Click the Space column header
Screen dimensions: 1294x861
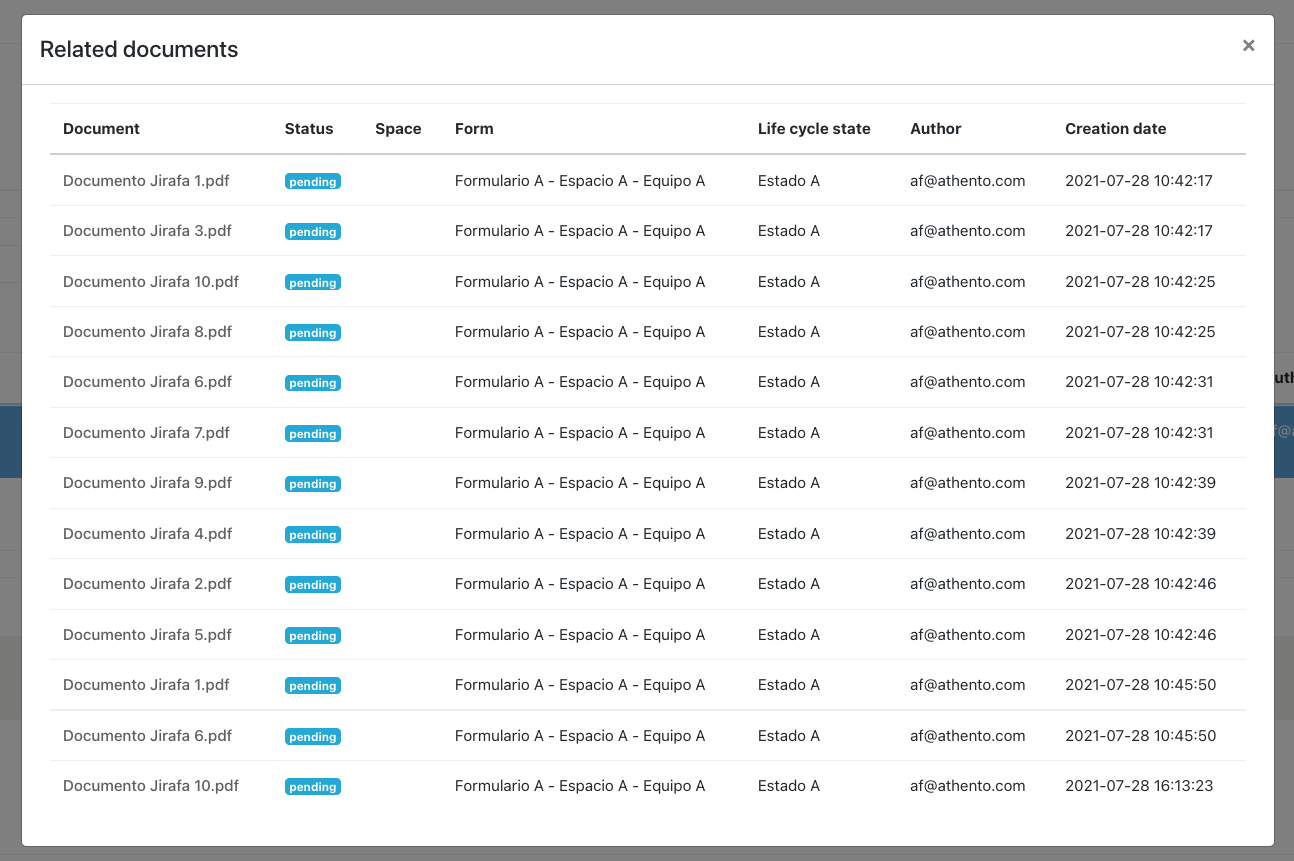pos(398,129)
